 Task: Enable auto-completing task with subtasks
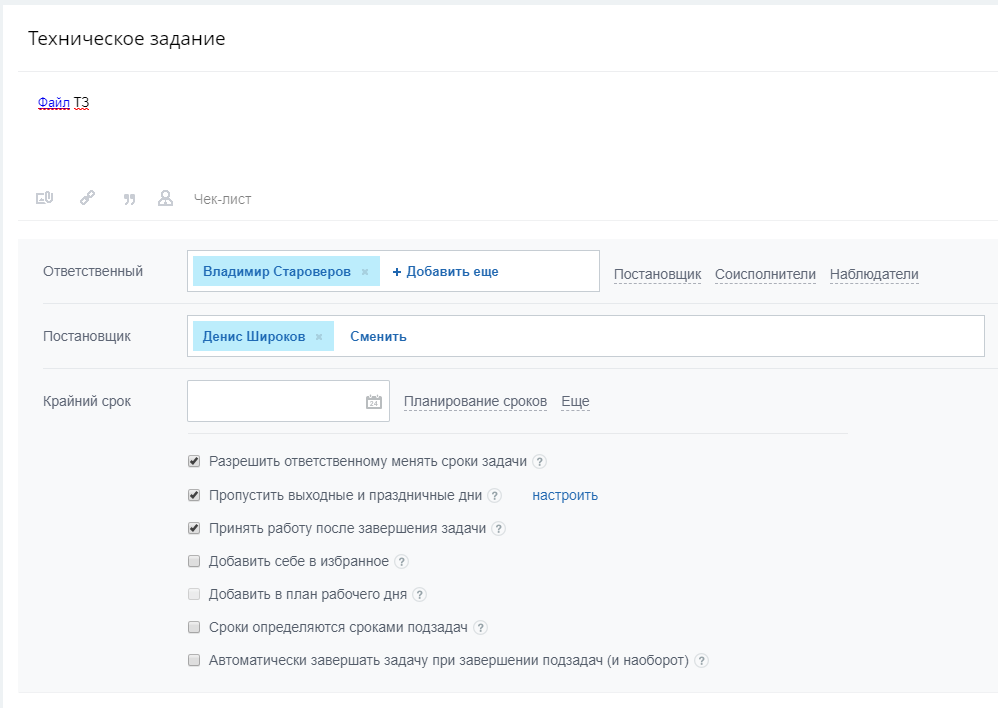tap(194, 661)
